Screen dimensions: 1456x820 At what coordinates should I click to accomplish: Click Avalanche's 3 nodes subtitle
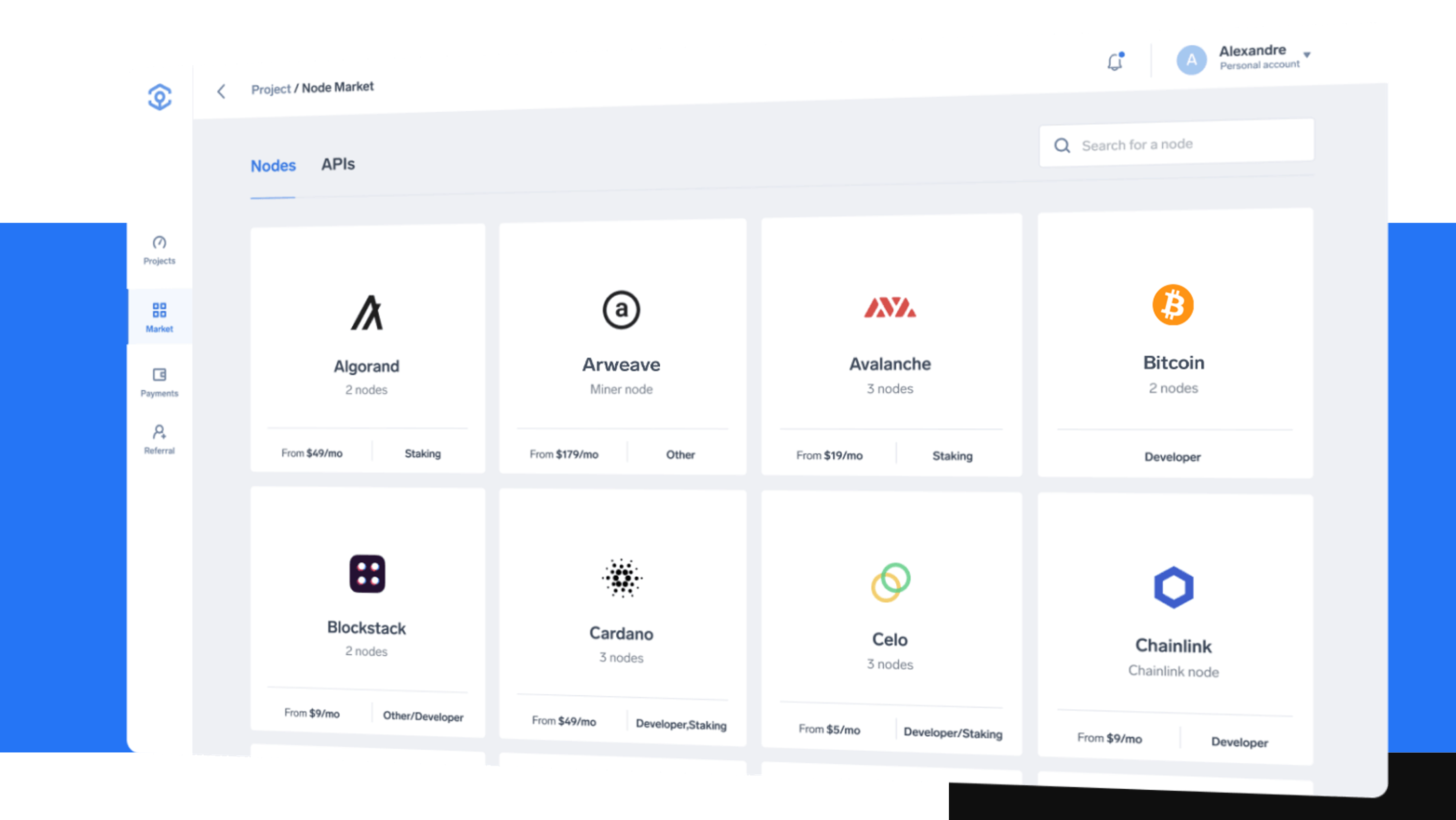(x=890, y=389)
